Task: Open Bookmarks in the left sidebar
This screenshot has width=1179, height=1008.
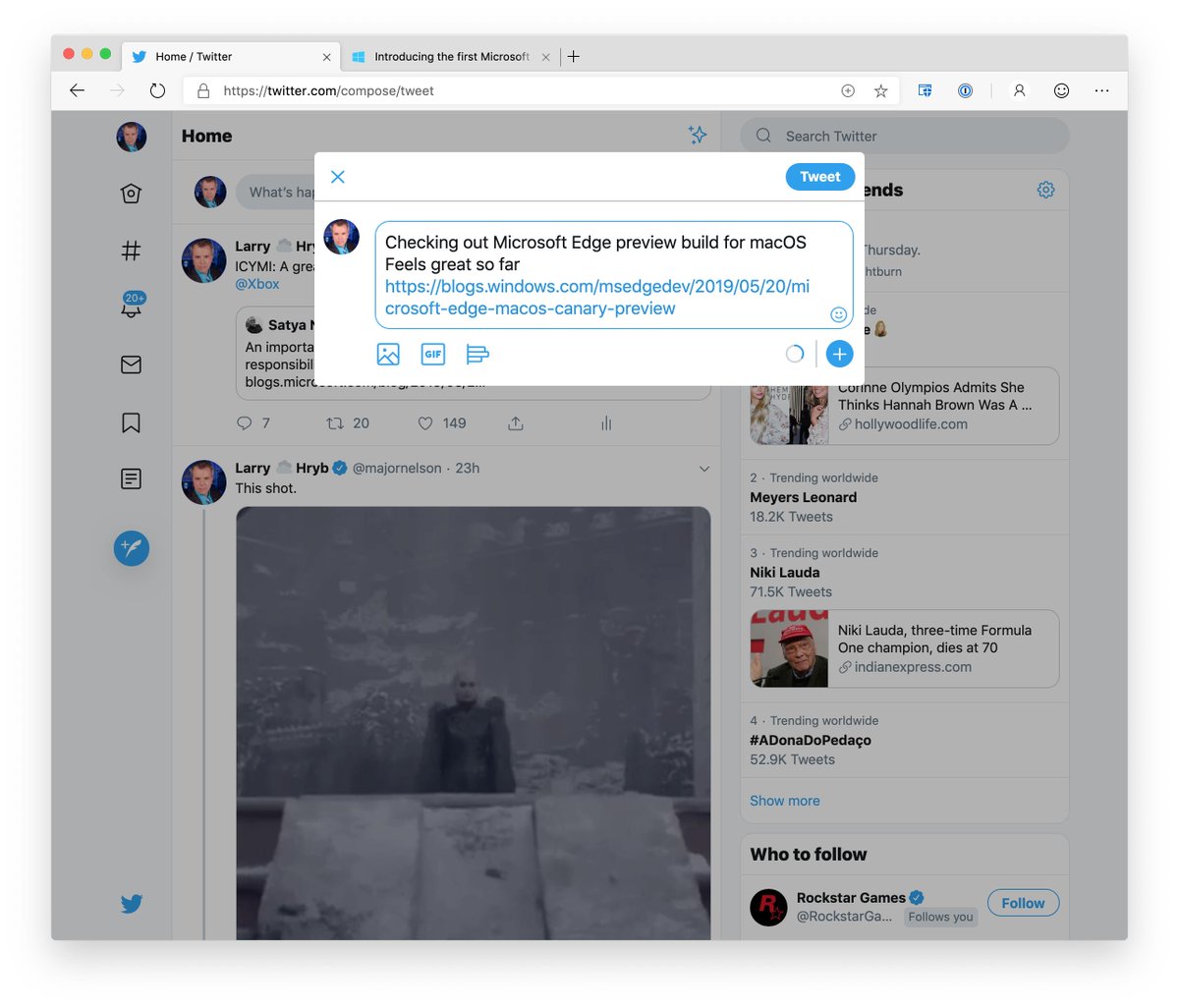Action: click(x=131, y=421)
